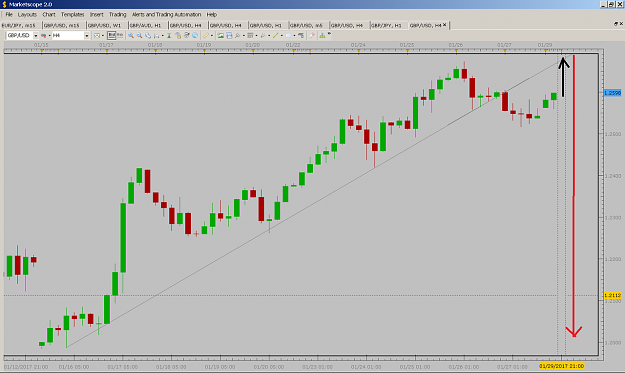Open Alerts and Trading Automation menu
This screenshot has height=373, width=625.
click(166, 14)
